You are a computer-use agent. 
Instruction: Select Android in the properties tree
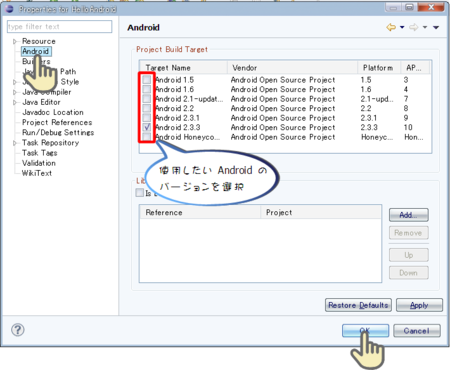click(x=36, y=51)
